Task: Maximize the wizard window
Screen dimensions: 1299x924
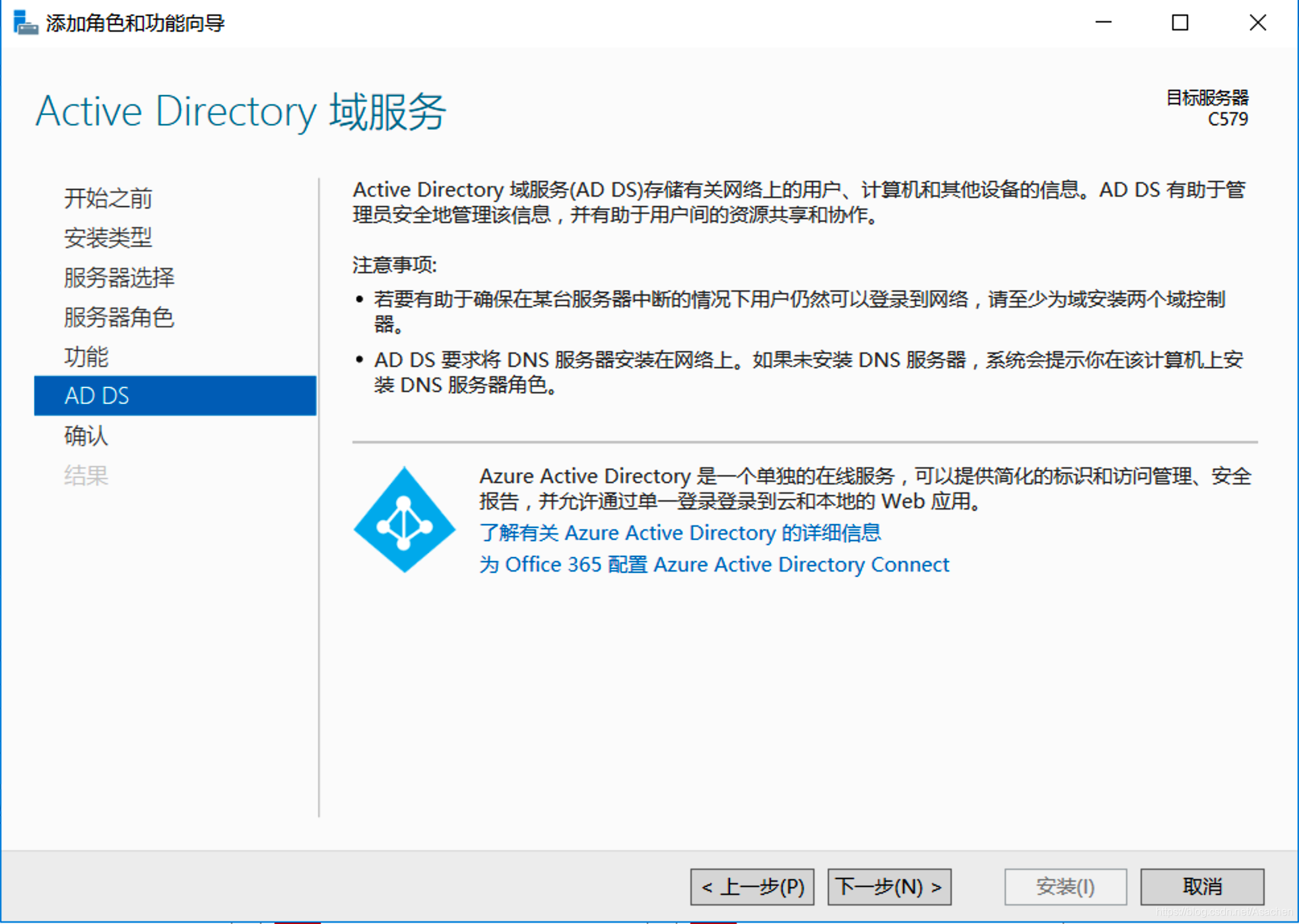Action: point(1180,22)
